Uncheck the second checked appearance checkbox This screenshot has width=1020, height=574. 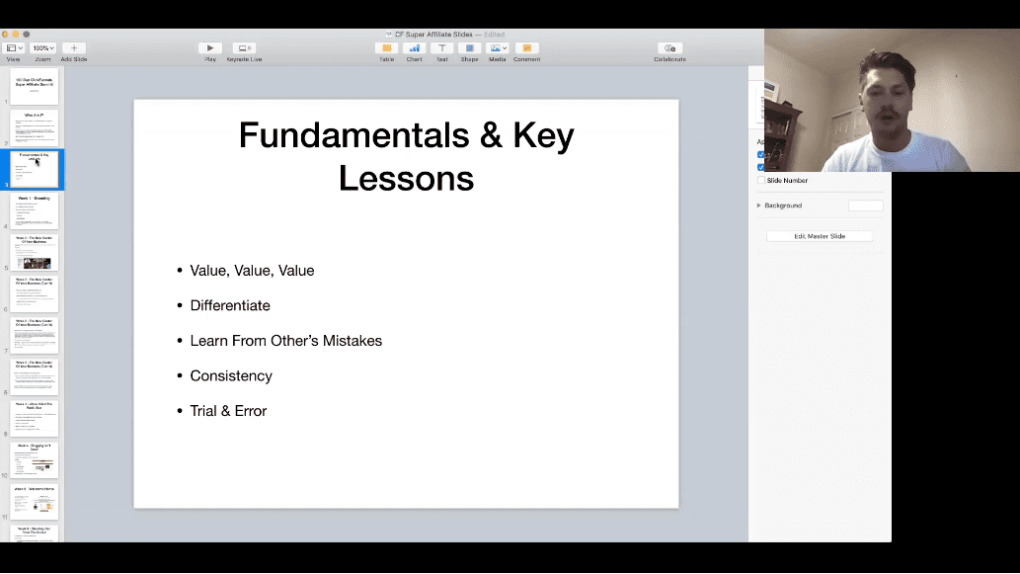[761, 167]
